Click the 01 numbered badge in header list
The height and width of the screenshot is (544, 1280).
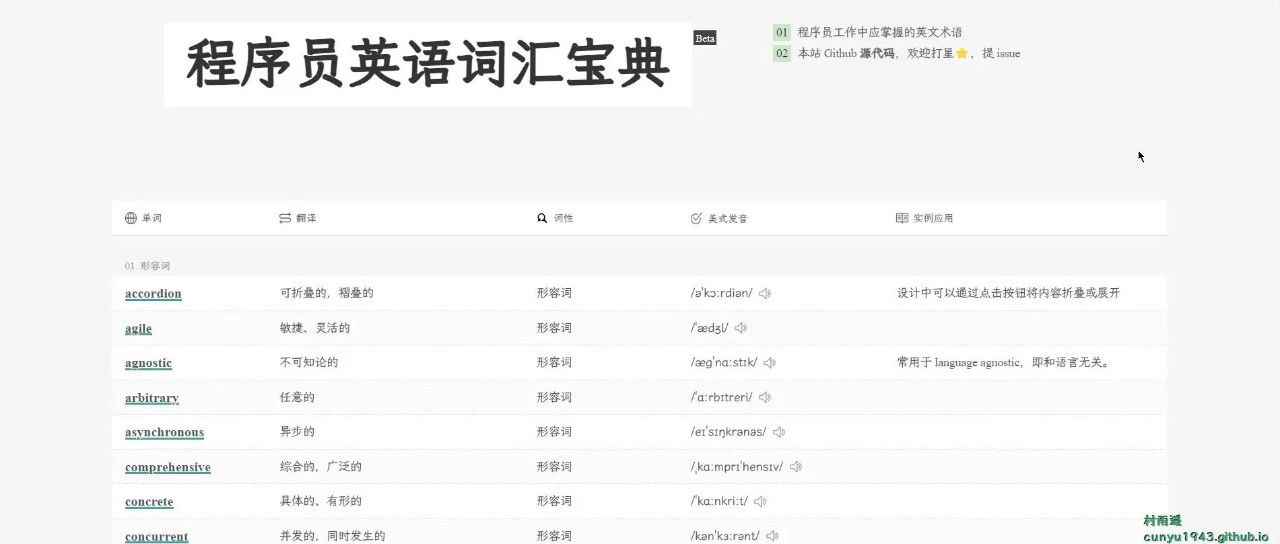(x=782, y=32)
